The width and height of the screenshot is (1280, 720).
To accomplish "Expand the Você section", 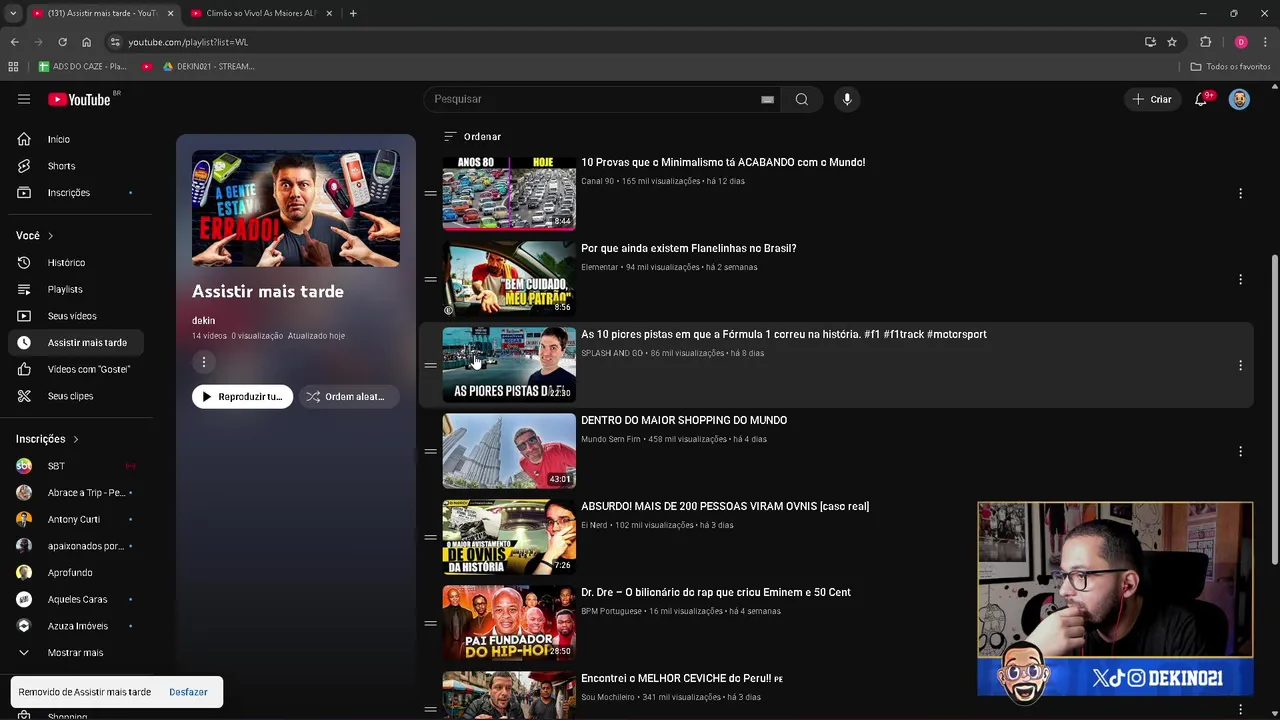I will [x=35, y=235].
